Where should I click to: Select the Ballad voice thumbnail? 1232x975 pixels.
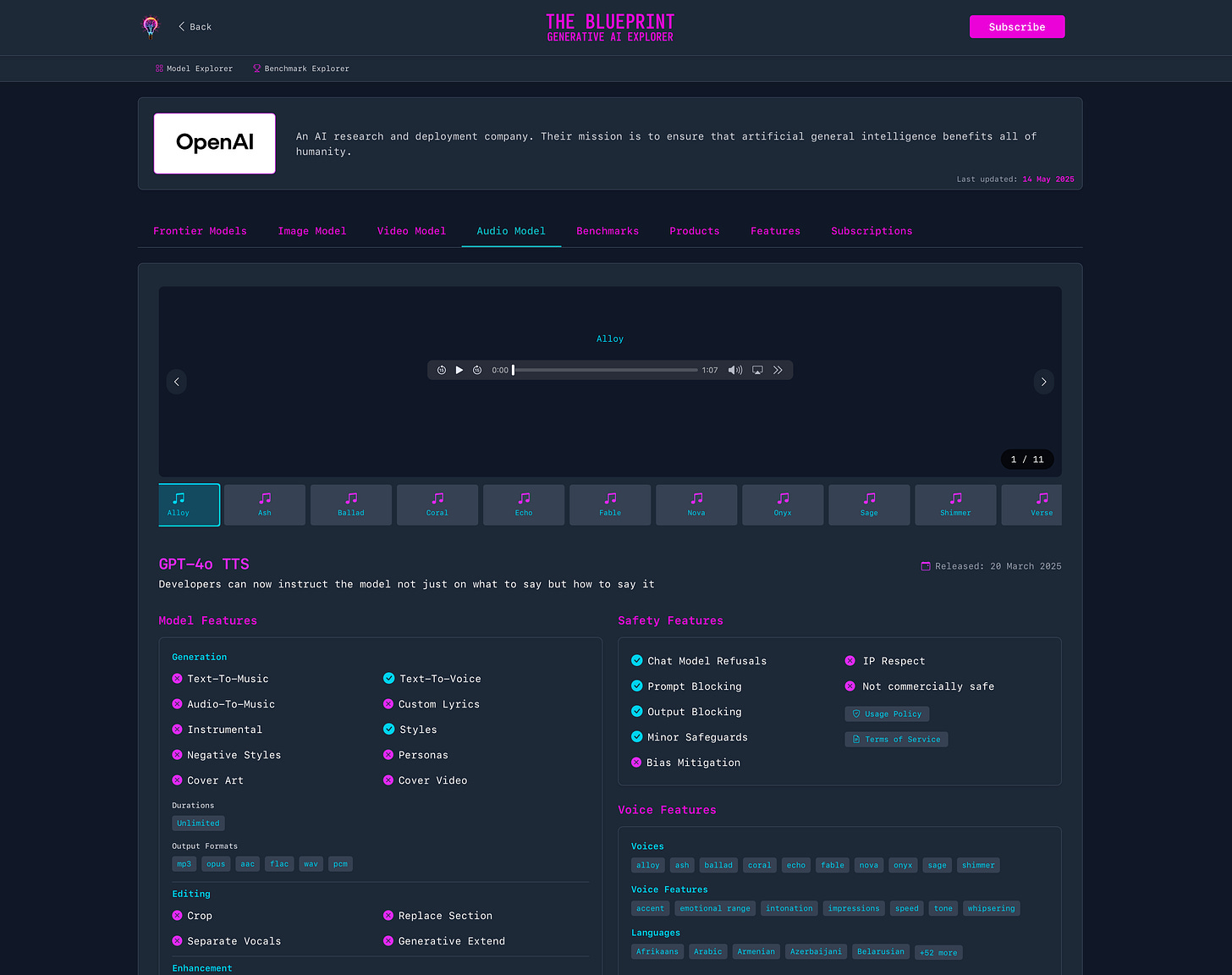pos(351,504)
